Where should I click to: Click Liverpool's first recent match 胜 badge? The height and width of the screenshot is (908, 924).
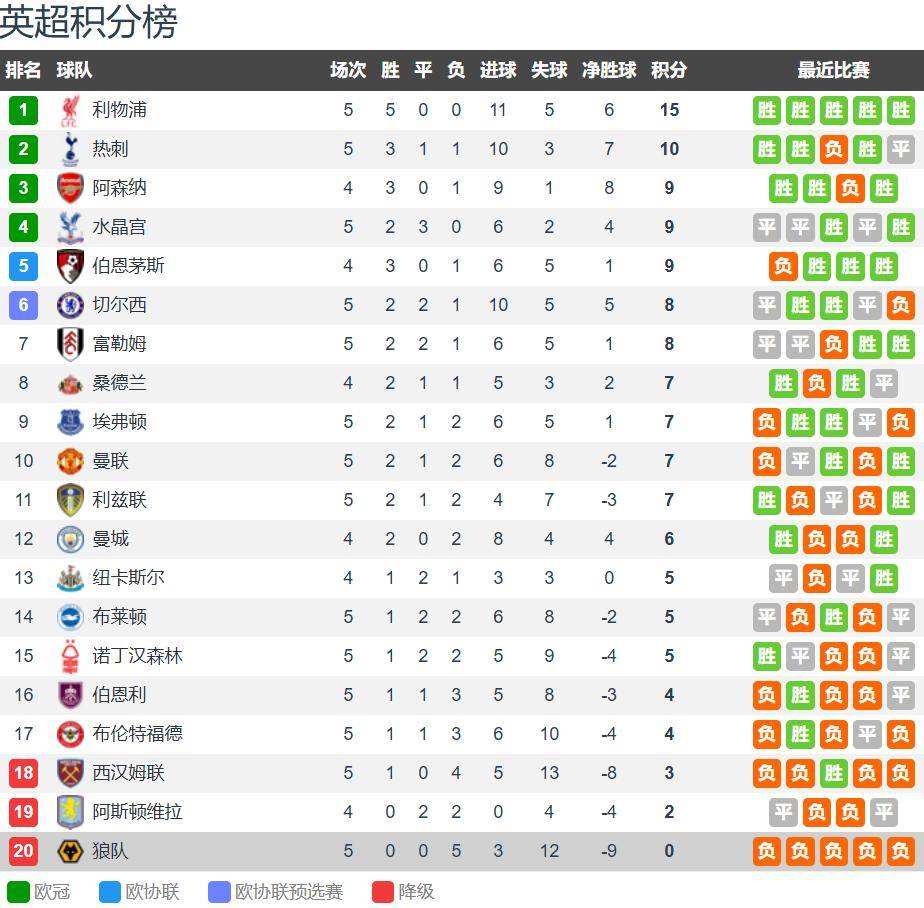767,110
